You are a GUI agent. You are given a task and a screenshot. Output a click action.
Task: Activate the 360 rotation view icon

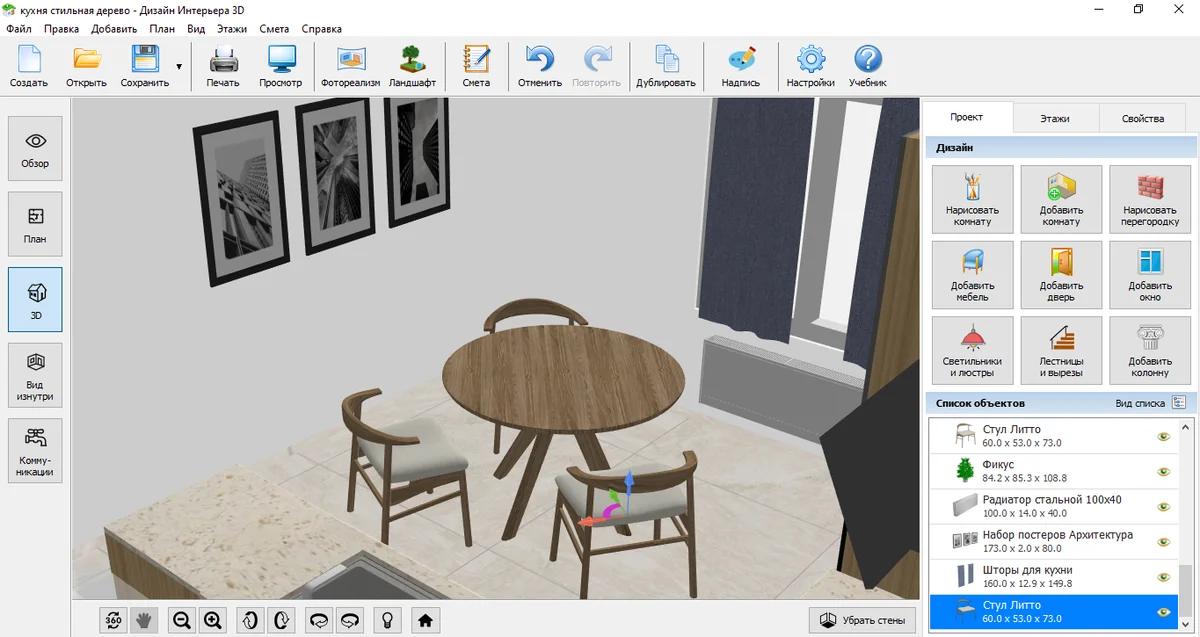pos(113,620)
